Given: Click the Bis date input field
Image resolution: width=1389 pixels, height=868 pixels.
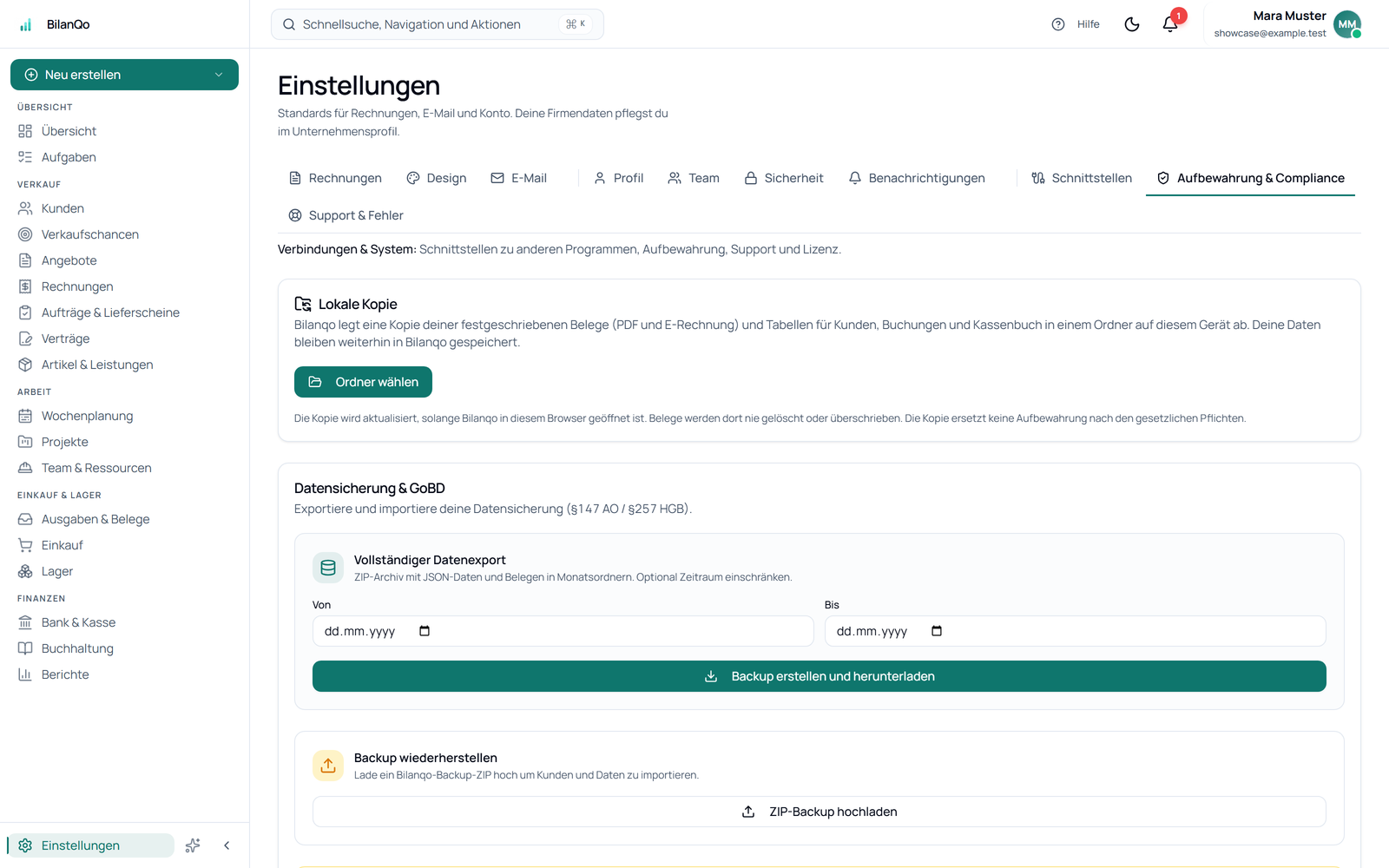Looking at the screenshot, I should pyautogui.click(x=1076, y=631).
